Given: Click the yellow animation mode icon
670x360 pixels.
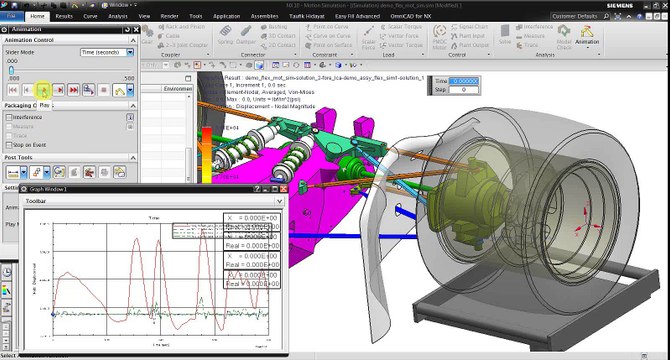Looking at the screenshot, I should tap(119, 90).
